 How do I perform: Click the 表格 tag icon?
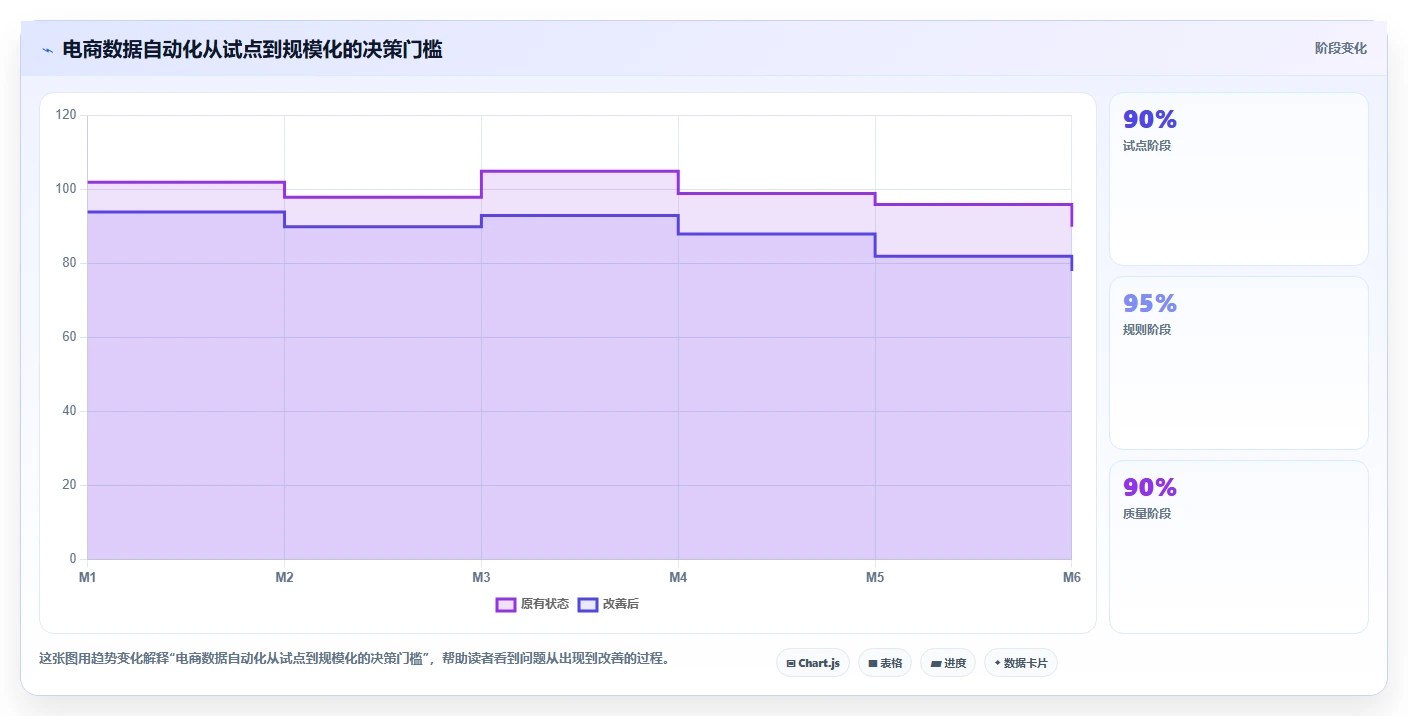tap(873, 663)
